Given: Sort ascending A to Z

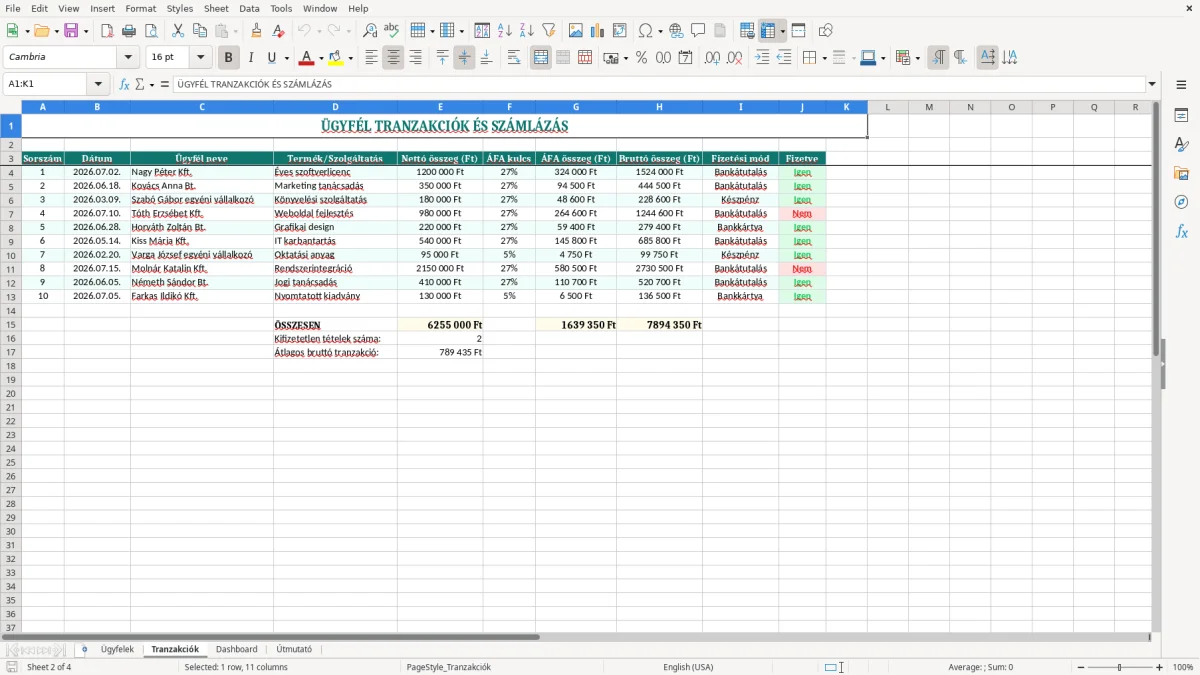Looking at the screenshot, I should tap(505, 31).
